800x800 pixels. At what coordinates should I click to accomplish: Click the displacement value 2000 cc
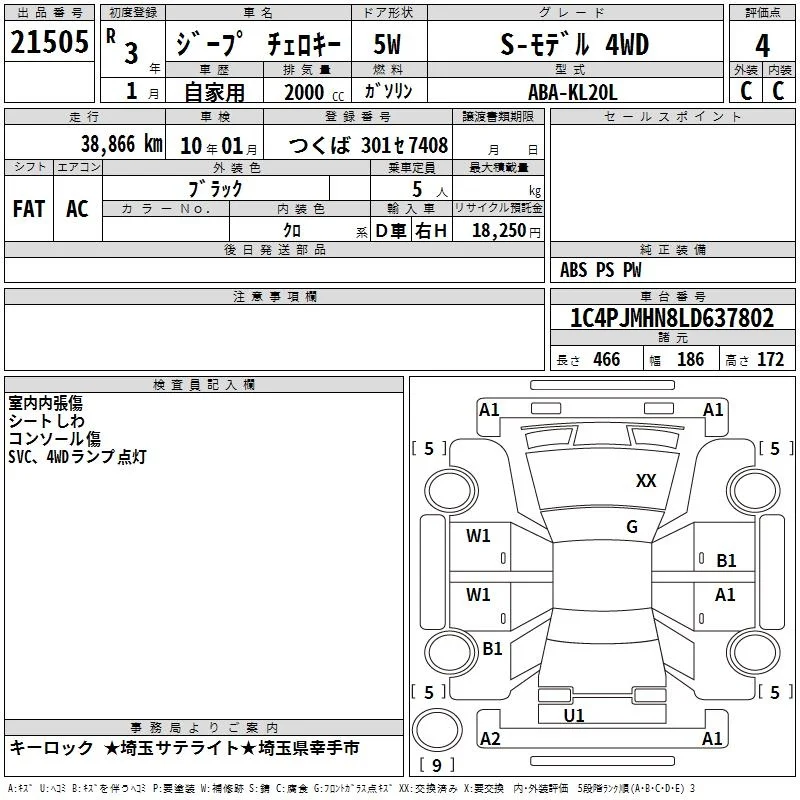[314, 93]
